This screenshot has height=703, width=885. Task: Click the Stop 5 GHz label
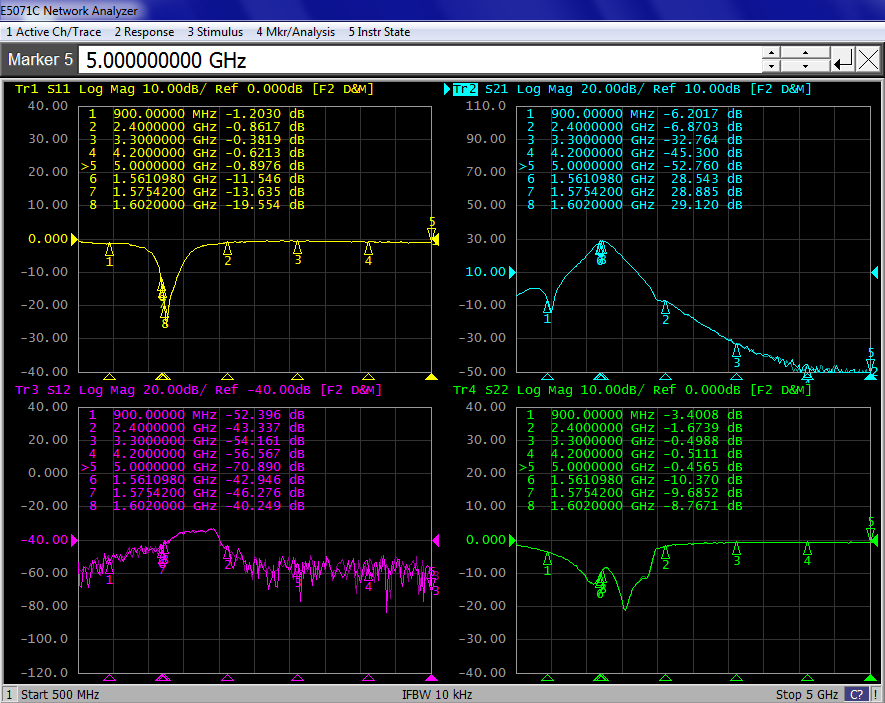point(807,694)
